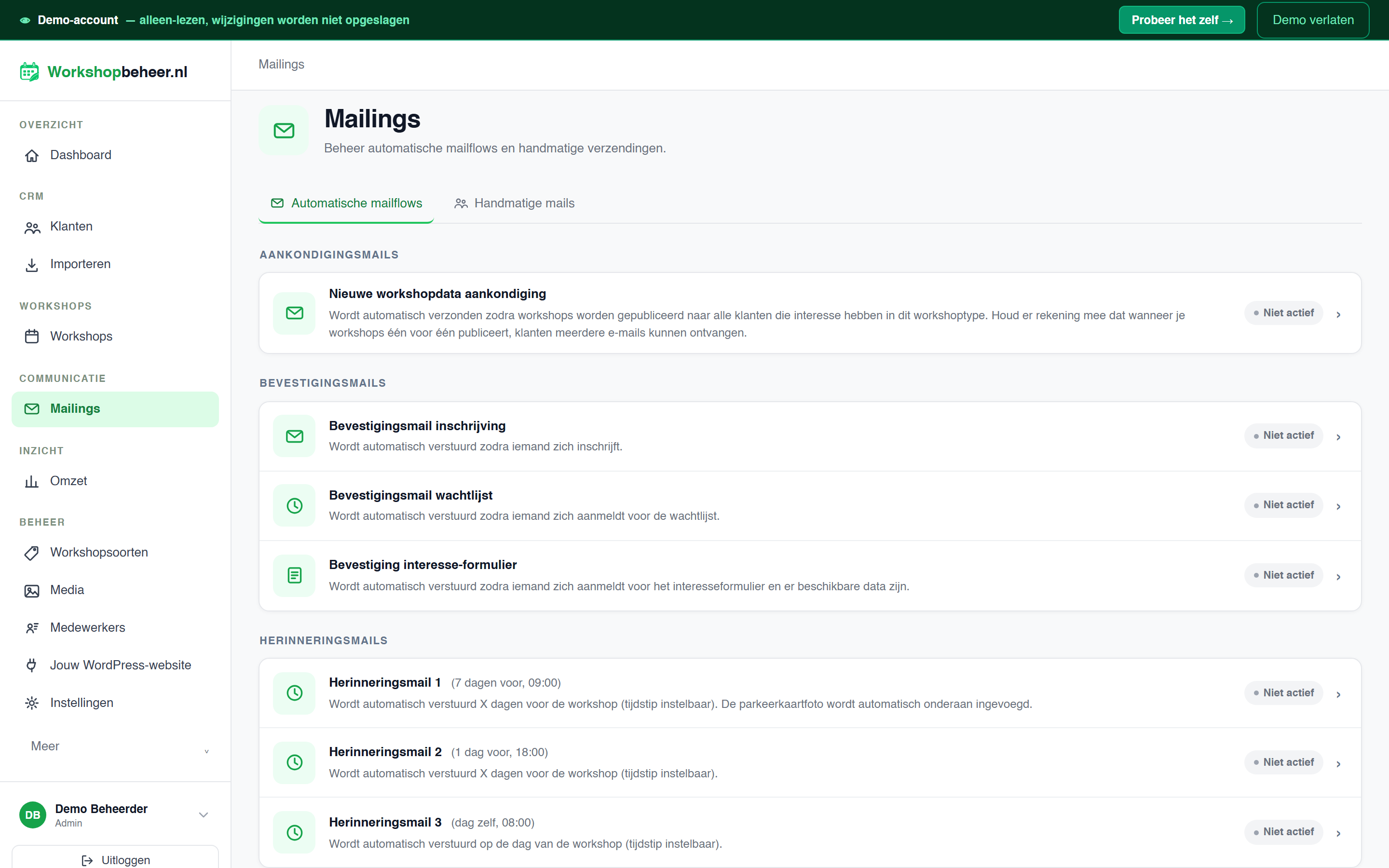Click envelope icon of Nieuwe workshopdata aankondiging
The width and height of the screenshot is (1389, 868).
[295, 313]
